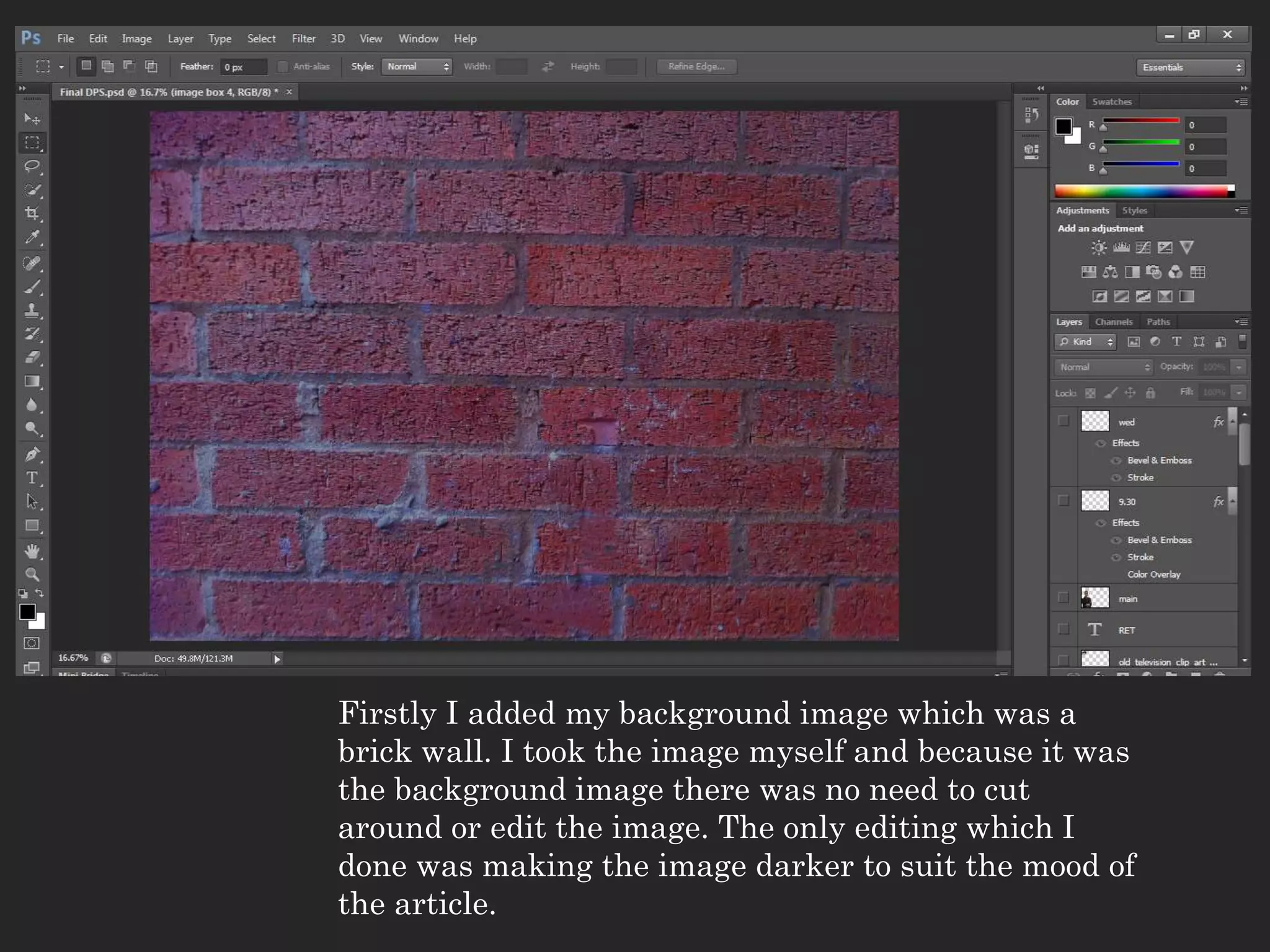This screenshot has height=952, width=1270.
Task: Switch to the Swatches tab
Action: click(1112, 102)
